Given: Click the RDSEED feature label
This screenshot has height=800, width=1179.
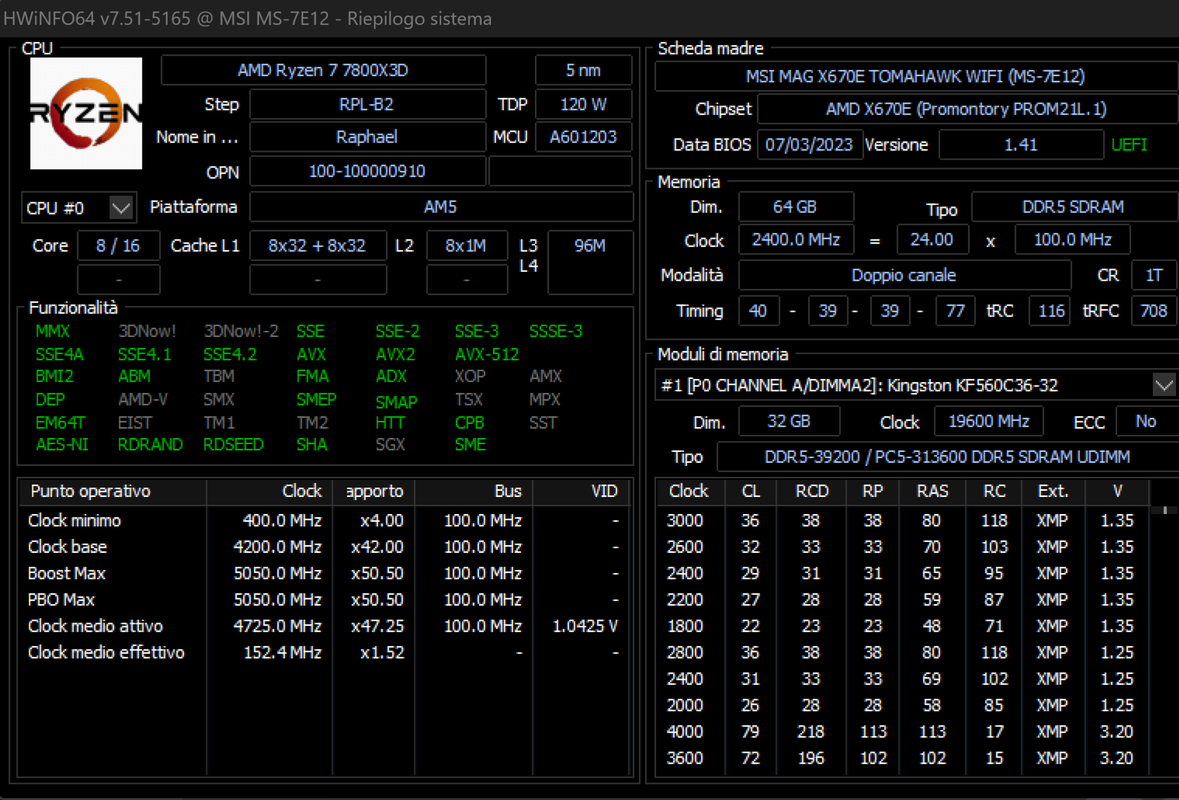Looking at the screenshot, I should click(233, 444).
